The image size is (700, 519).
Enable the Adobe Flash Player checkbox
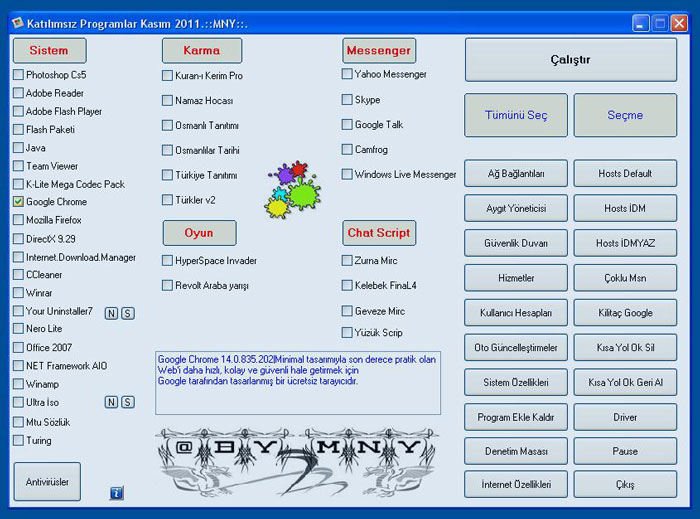[18, 111]
